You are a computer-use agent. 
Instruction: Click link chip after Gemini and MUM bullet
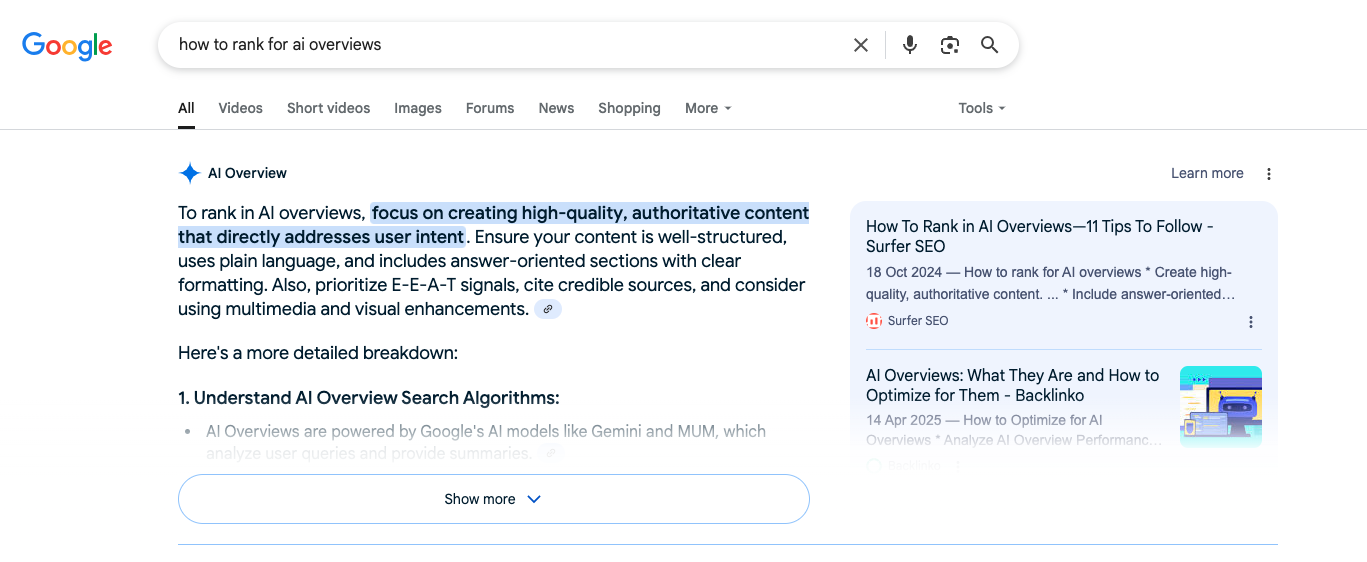tap(549, 454)
